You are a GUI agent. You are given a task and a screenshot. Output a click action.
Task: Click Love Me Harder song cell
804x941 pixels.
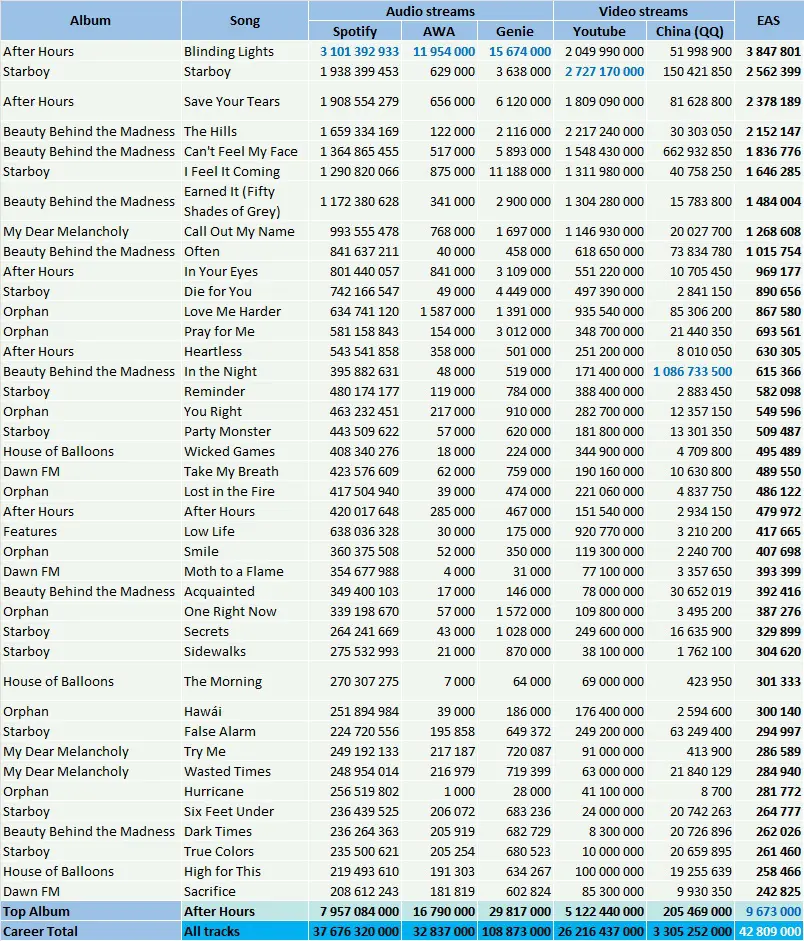point(245,311)
